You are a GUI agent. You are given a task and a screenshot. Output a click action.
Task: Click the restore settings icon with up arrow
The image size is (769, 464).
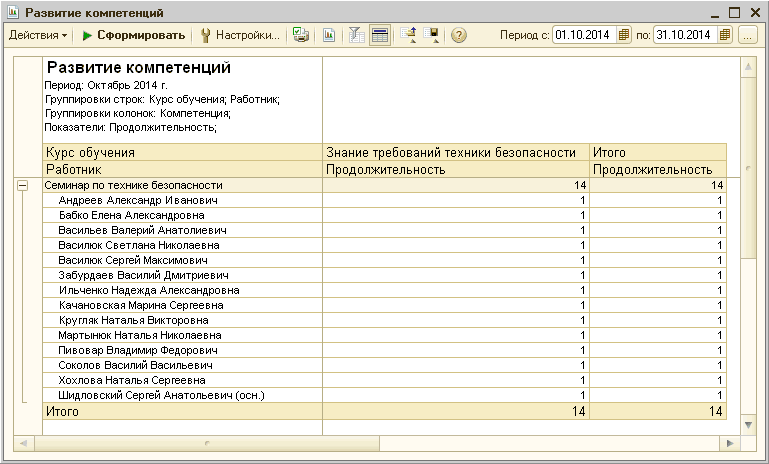pos(409,35)
